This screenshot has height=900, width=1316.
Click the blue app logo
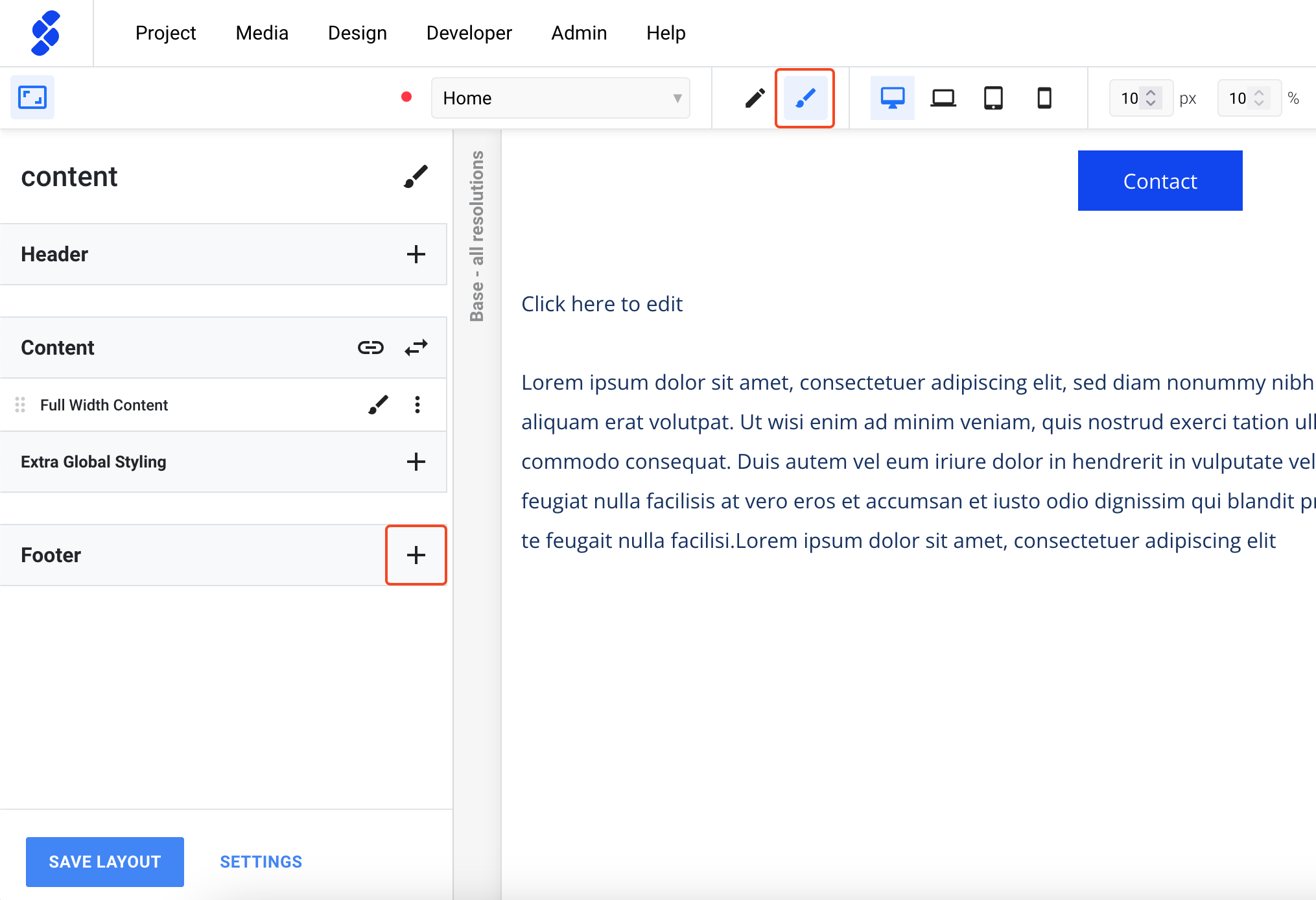tap(45, 33)
